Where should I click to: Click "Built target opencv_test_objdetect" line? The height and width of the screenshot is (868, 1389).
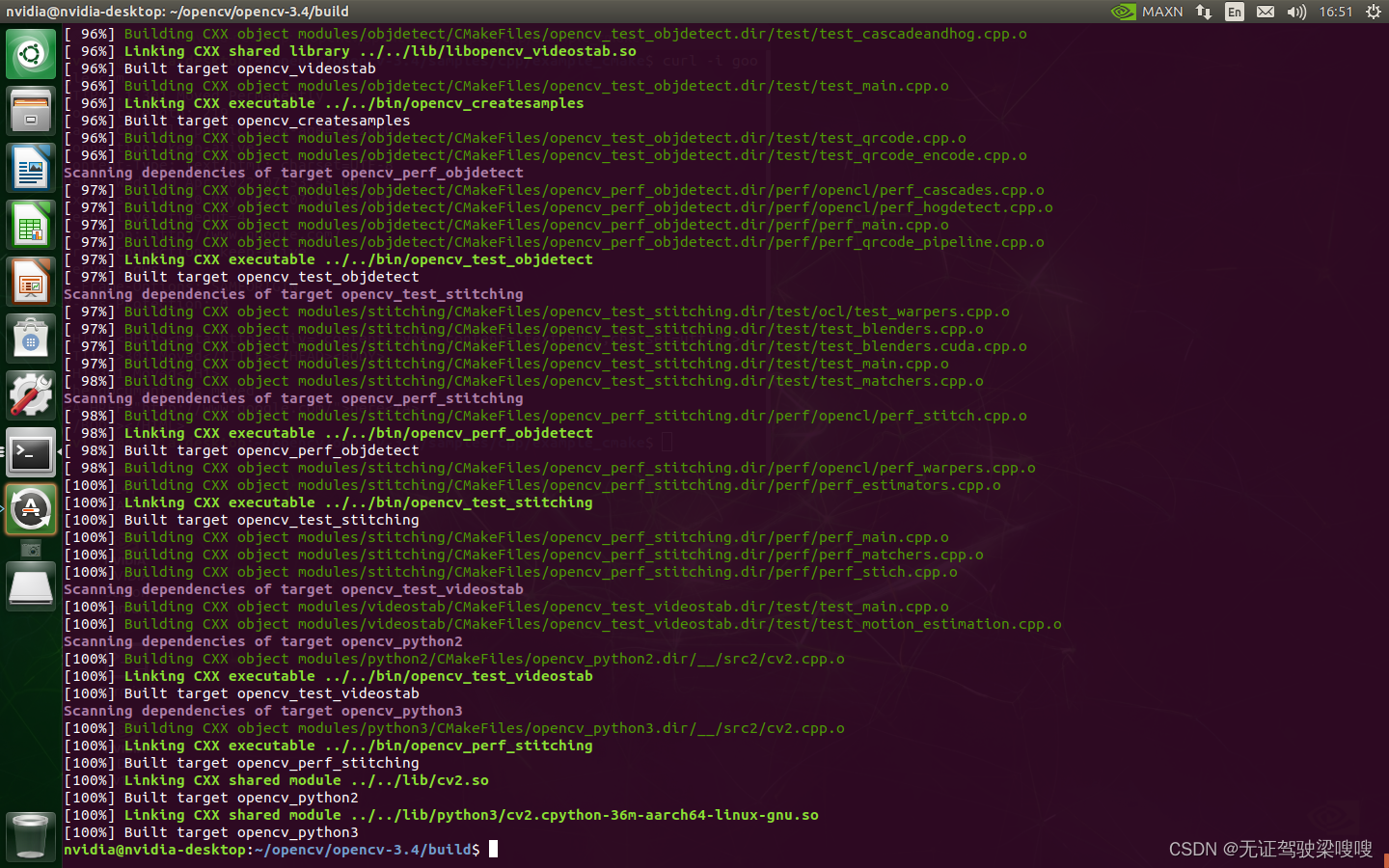241,277
